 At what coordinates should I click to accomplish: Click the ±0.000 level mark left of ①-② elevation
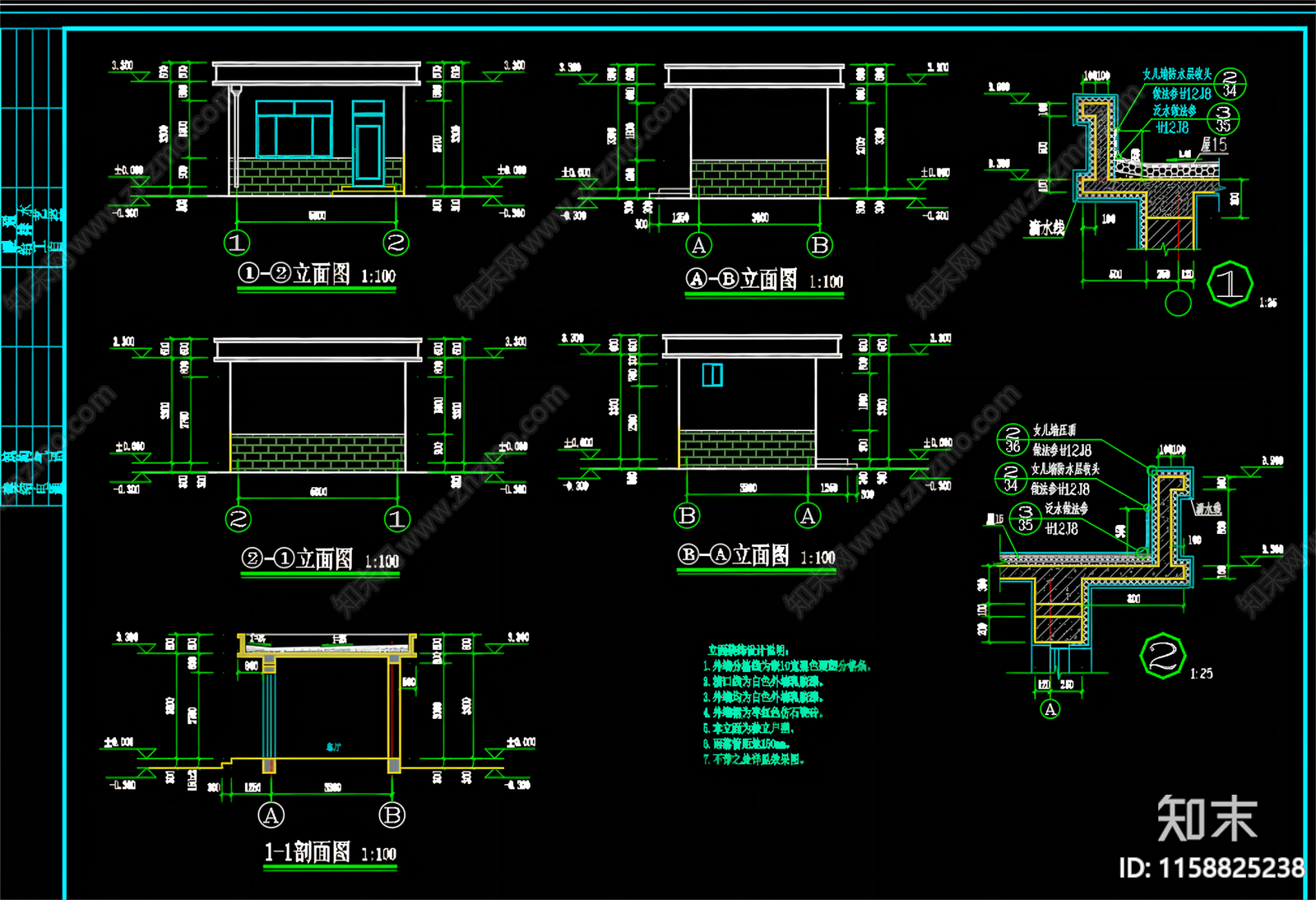click(128, 170)
